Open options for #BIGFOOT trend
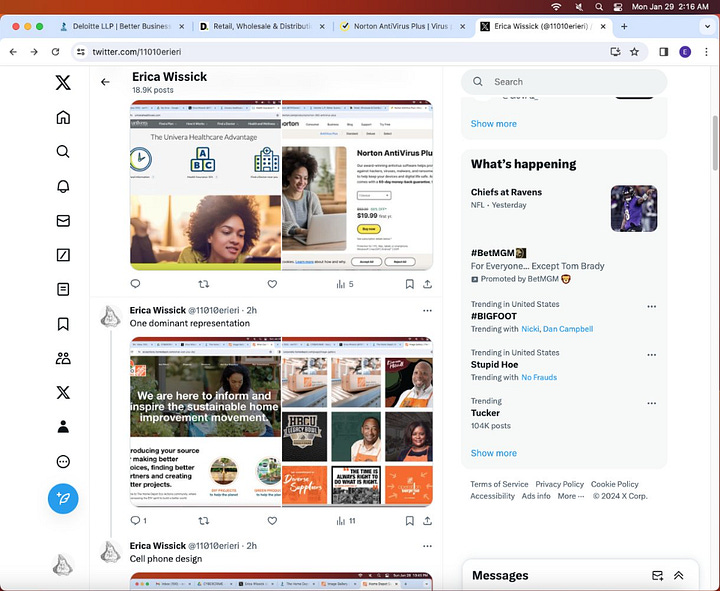Screen dimensions: 720x591 coord(652,306)
